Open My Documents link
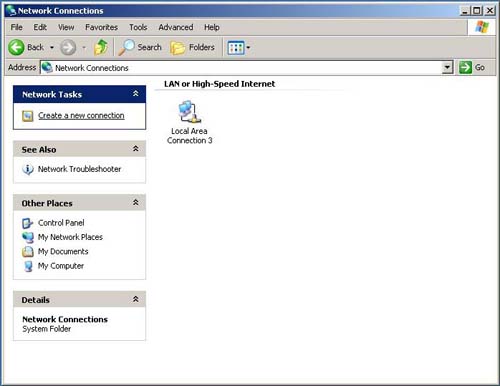This screenshot has width=500, height=386. click(63, 251)
